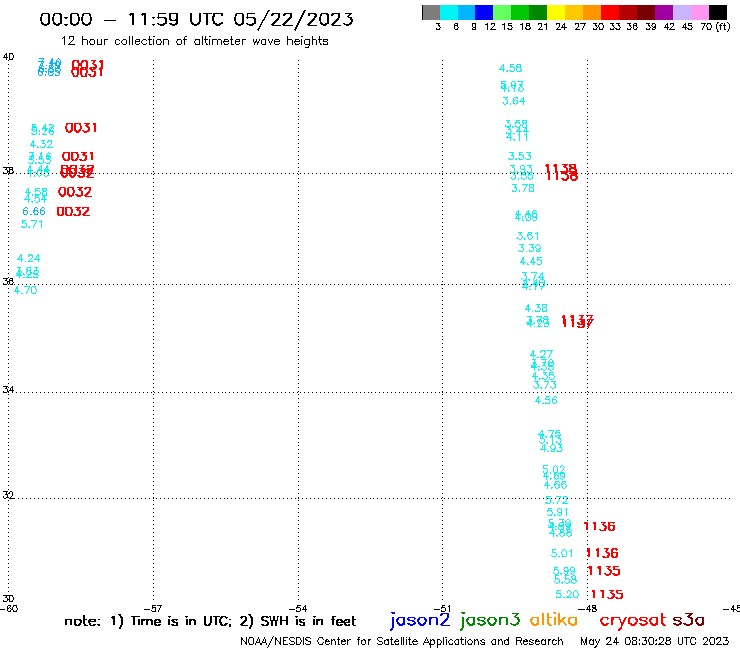This screenshot has width=740, height=650.
Task: Click the longitude axis label -57
Action: pos(153,609)
